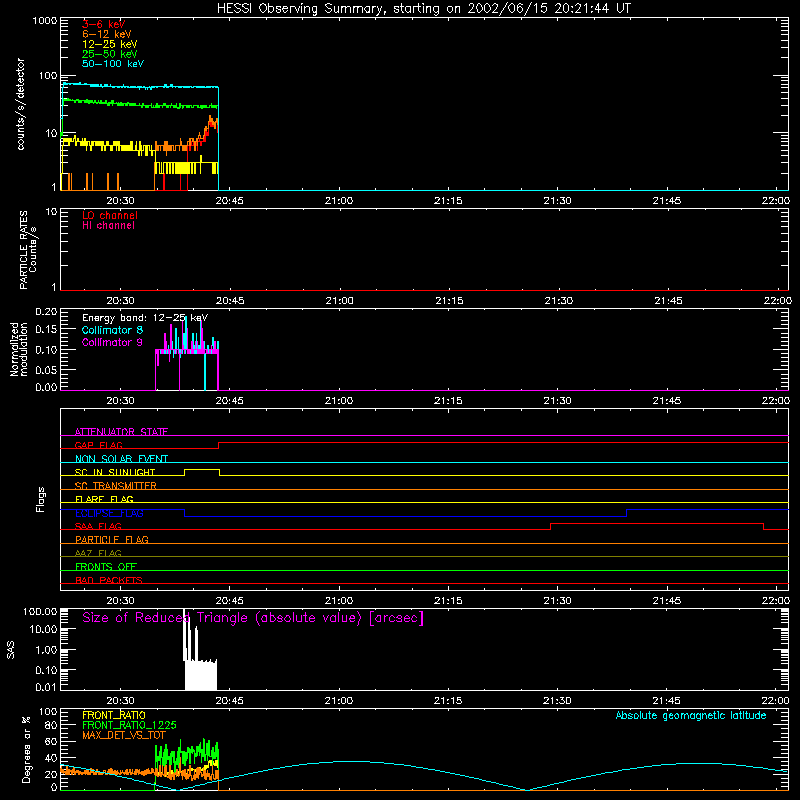Click the SC_TRANSMITTER flag label
This screenshot has height=800, width=800.
(x=116, y=486)
